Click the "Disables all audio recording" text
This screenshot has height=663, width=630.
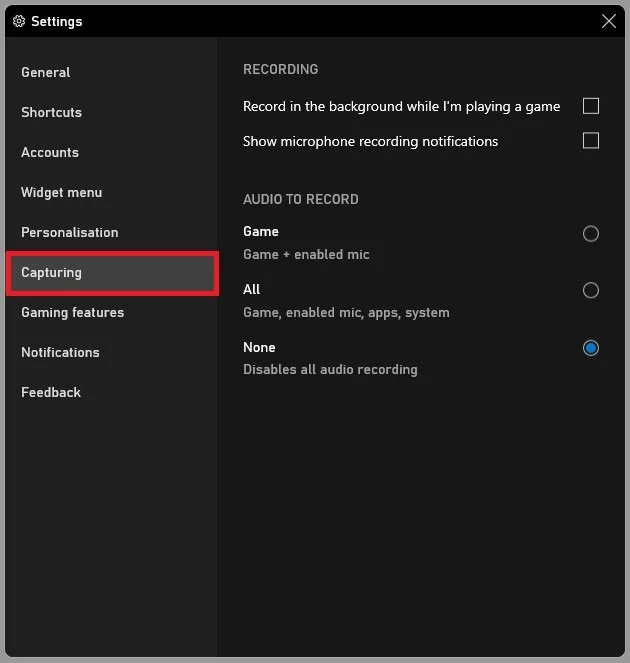(330, 370)
